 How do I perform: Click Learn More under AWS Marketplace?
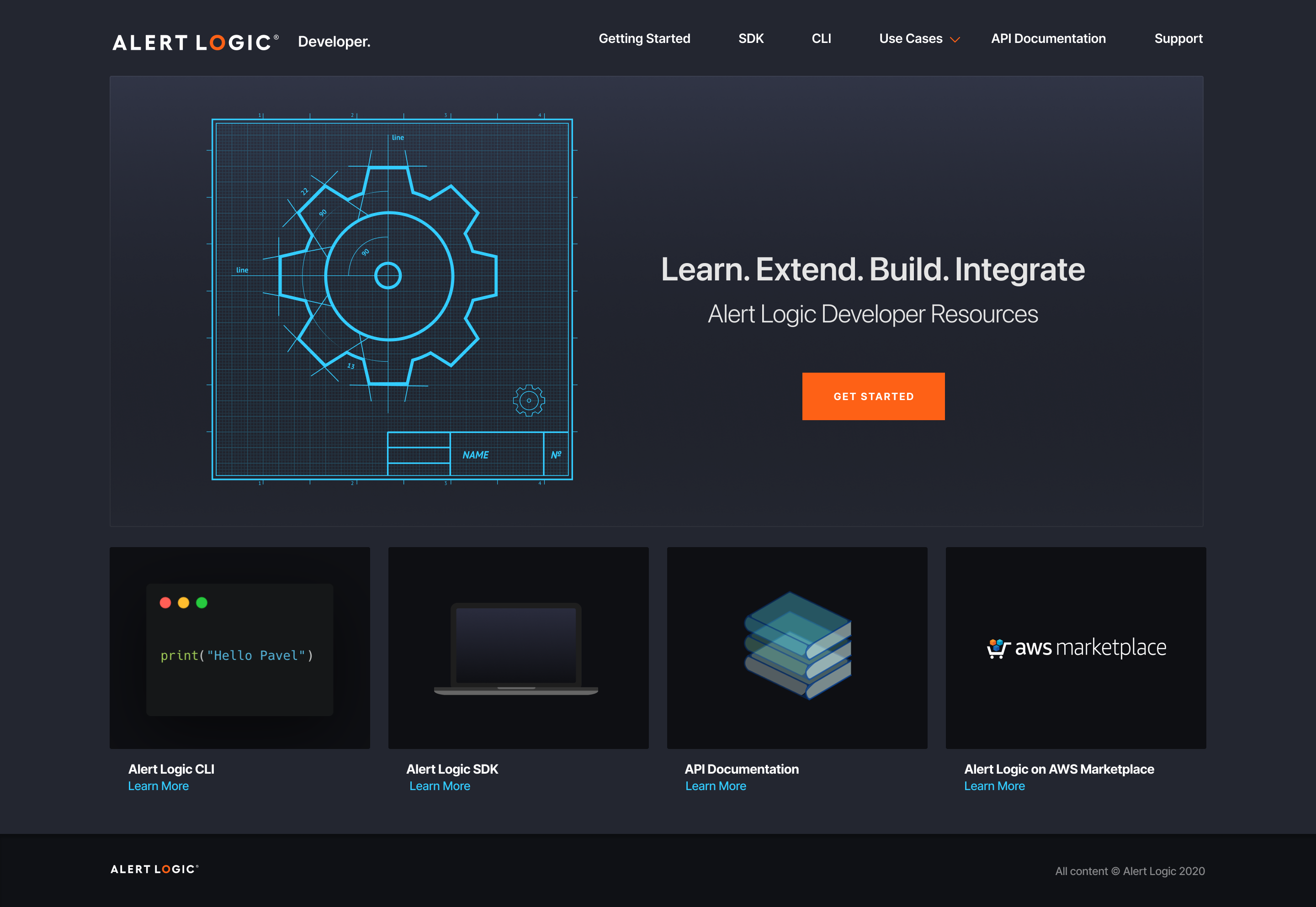tap(994, 786)
